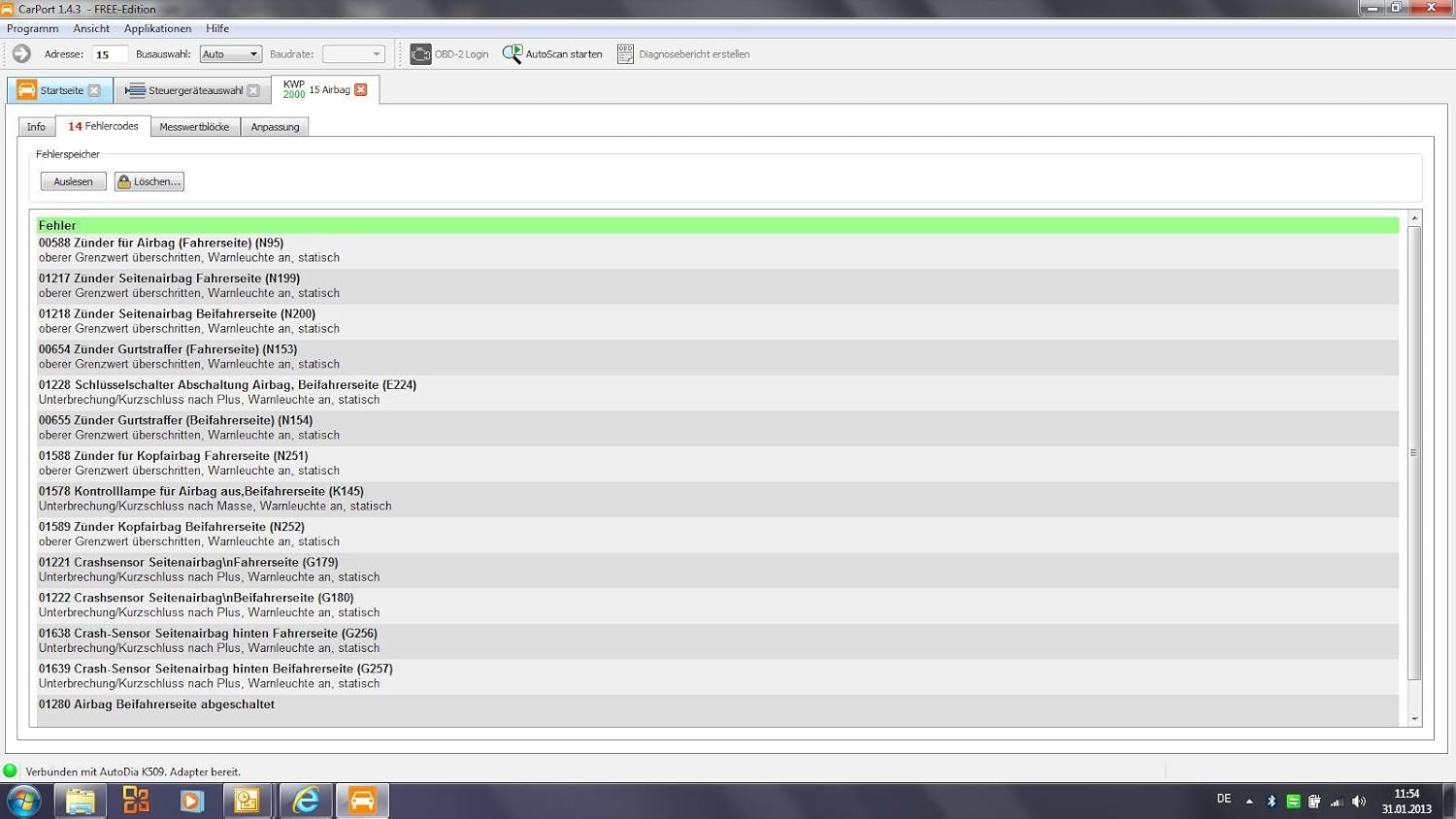1456x819 pixels.
Task: Close the Startseite tab
Action: tap(94, 90)
